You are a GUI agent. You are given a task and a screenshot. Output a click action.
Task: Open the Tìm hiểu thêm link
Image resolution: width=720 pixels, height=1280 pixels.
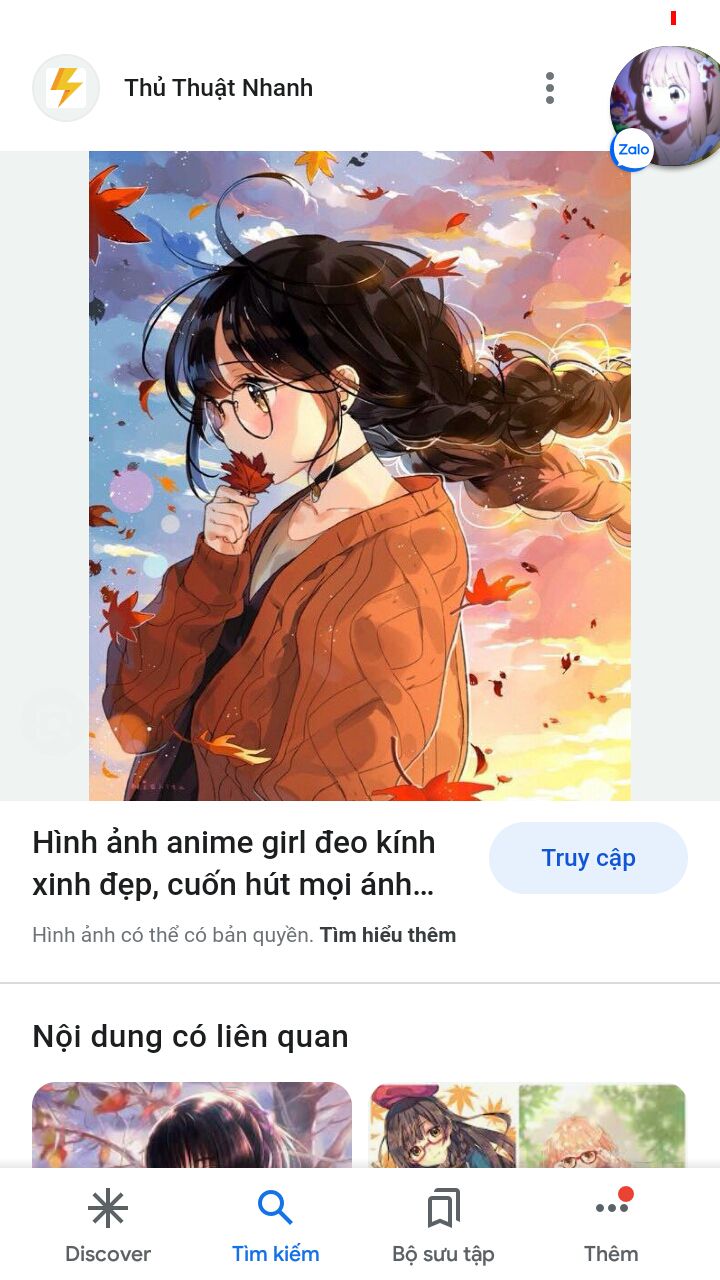[x=388, y=935]
